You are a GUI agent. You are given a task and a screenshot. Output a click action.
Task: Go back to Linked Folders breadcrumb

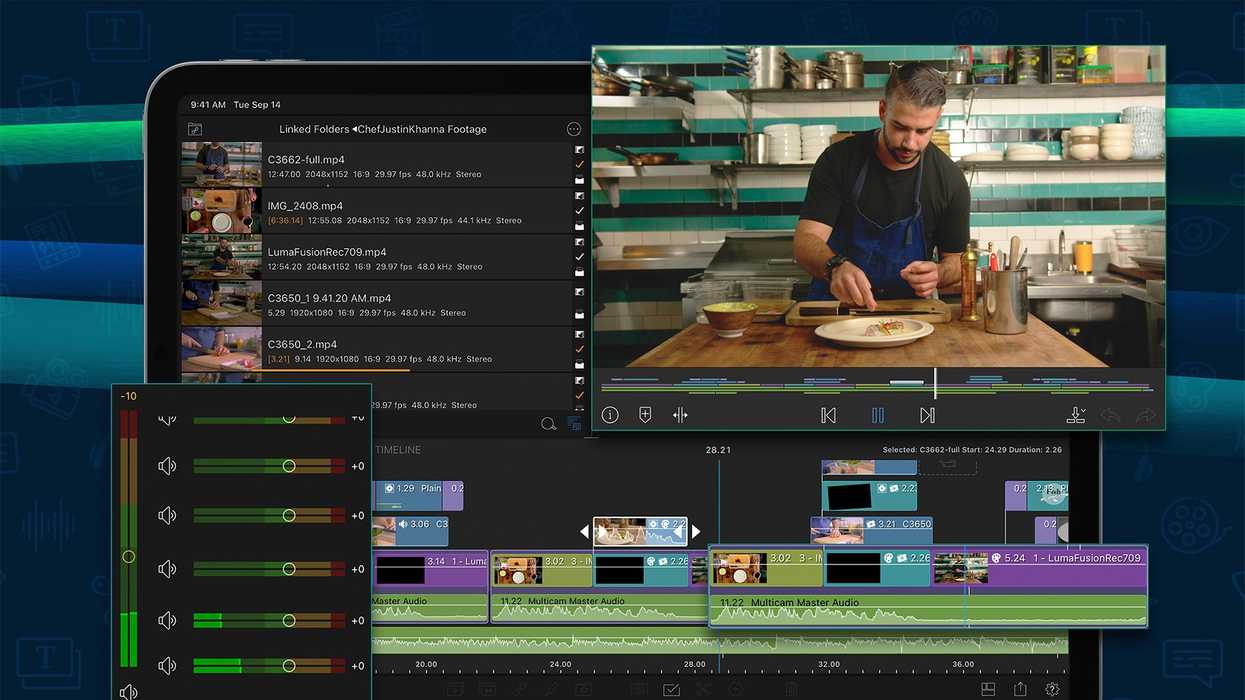[x=314, y=129]
